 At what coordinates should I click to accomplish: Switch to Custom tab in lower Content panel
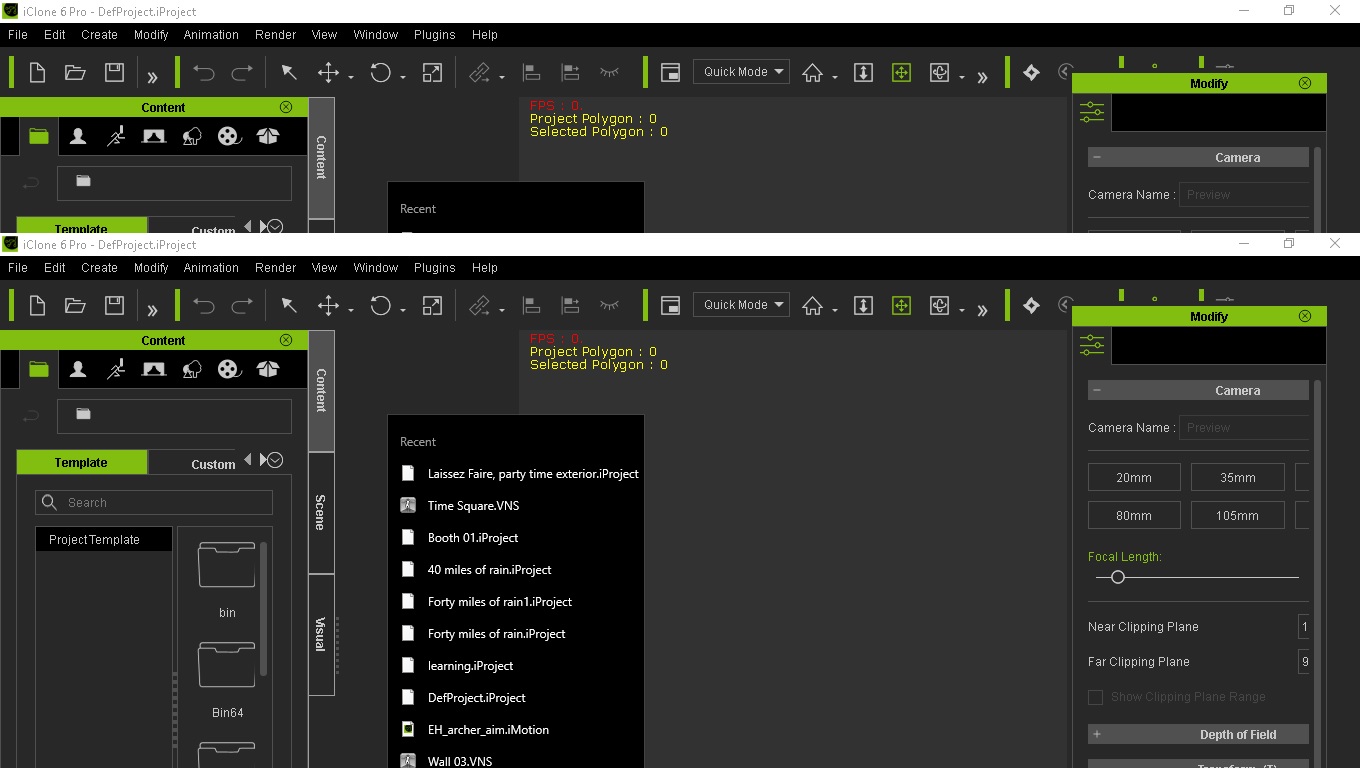pos(213,464)
